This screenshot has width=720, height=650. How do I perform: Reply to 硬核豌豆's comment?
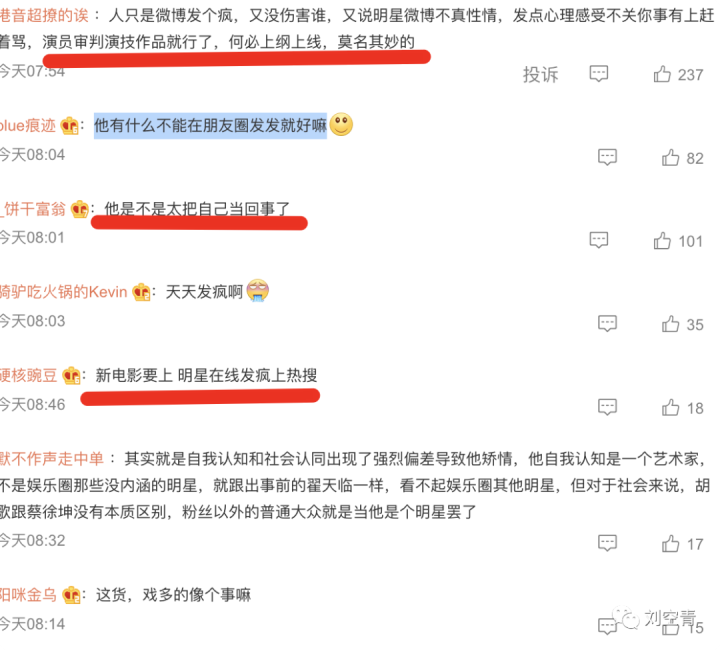click(x=607, y=407)
